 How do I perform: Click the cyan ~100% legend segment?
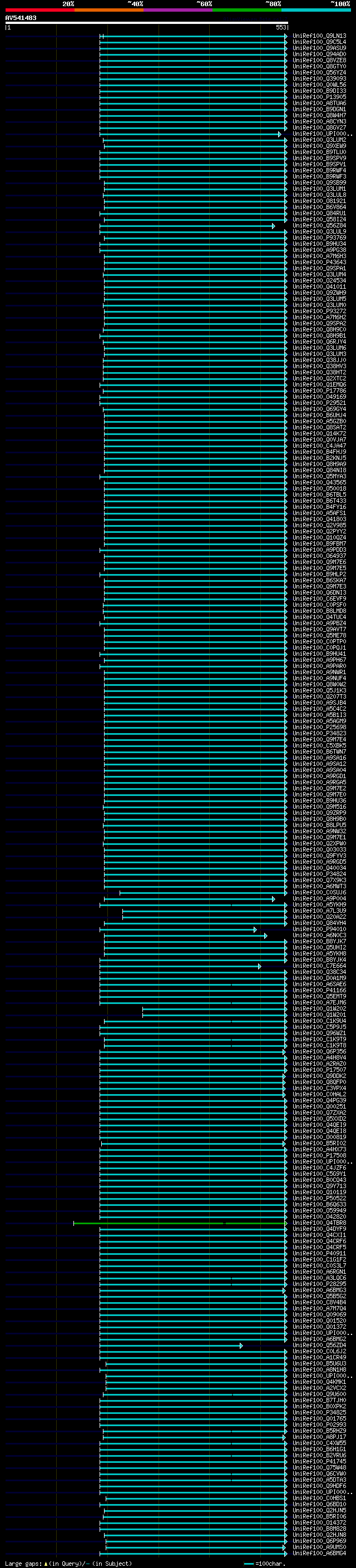pos(315,10)
